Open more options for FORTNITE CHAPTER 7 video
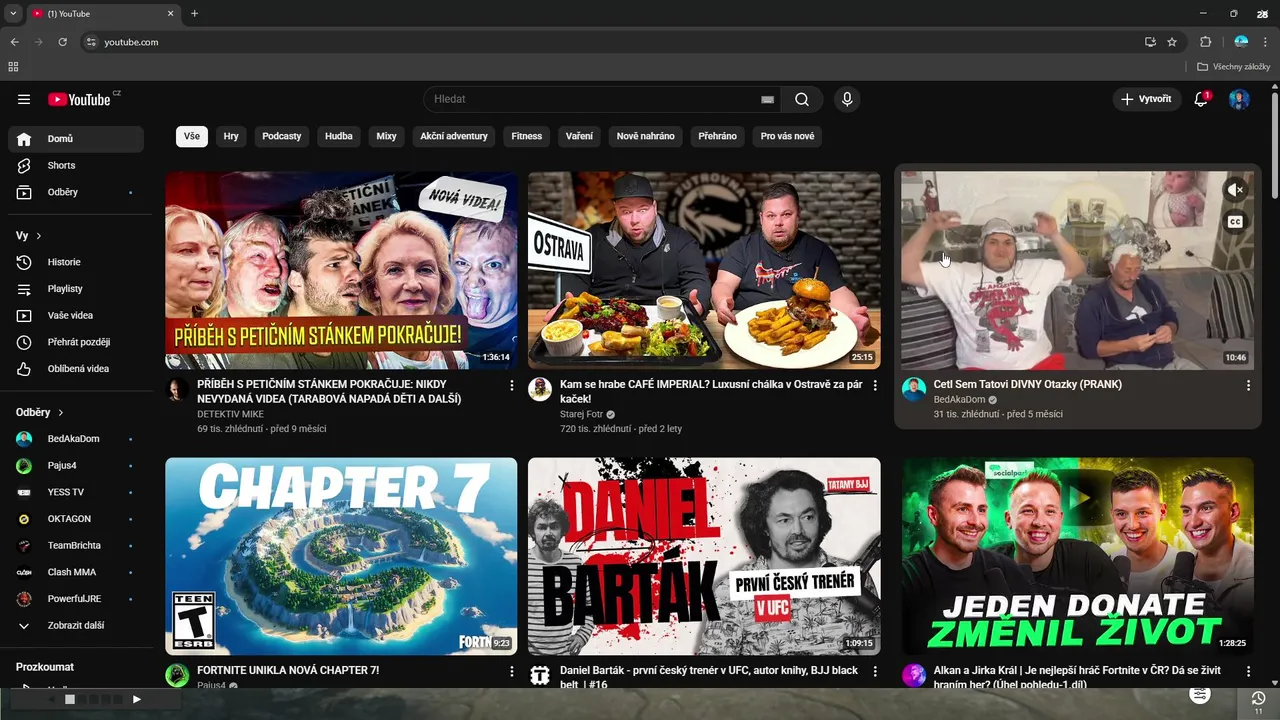Screen dimensions: 1280x720 [x=512, y=671]
